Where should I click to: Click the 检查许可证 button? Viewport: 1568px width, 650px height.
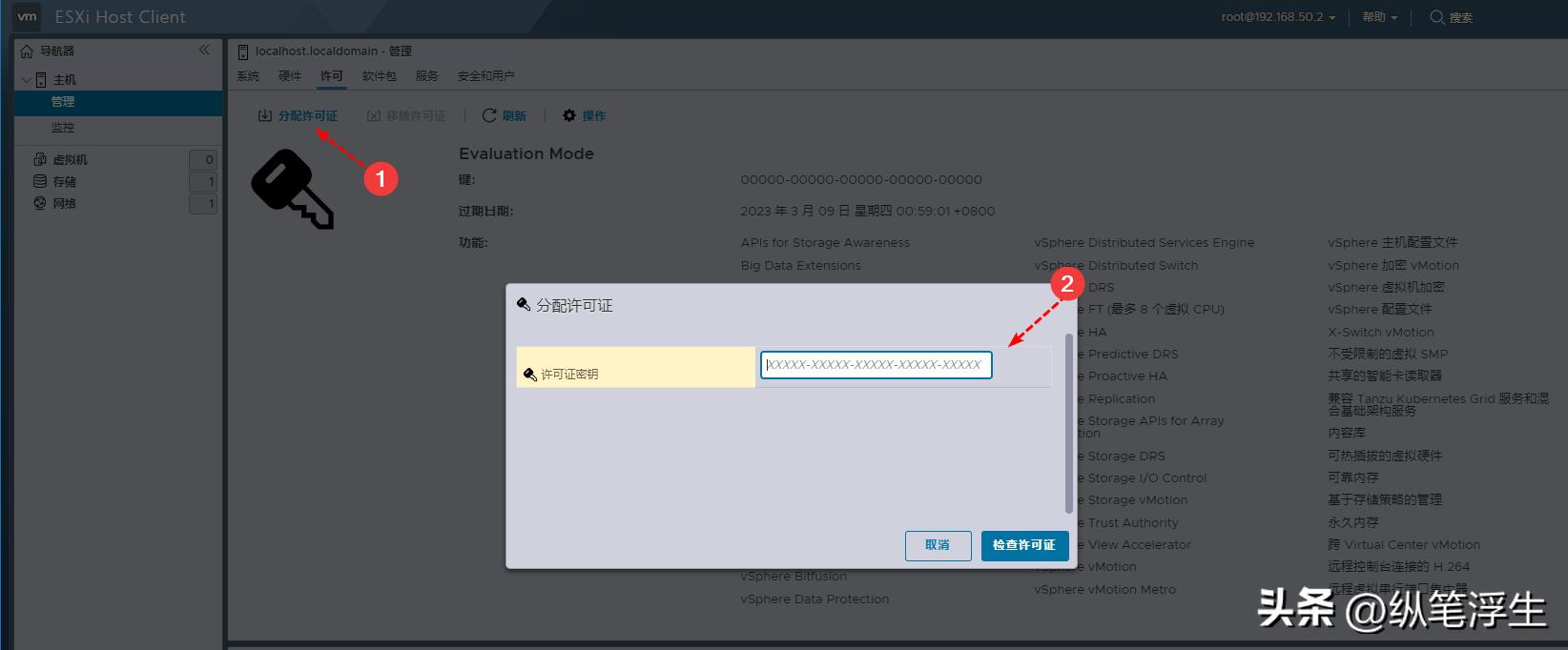coord(1024,545)
